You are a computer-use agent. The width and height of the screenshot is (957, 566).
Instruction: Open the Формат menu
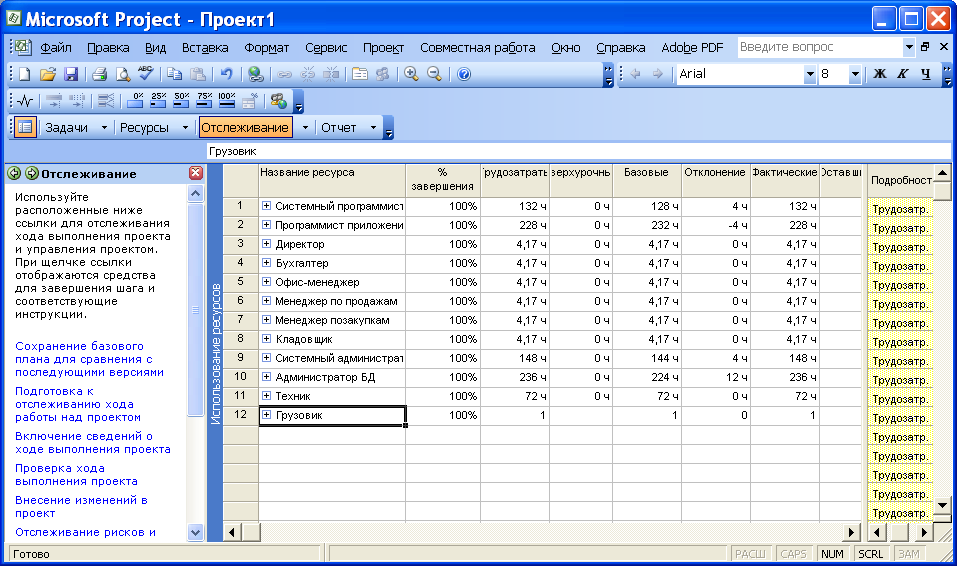click(267, 48)
